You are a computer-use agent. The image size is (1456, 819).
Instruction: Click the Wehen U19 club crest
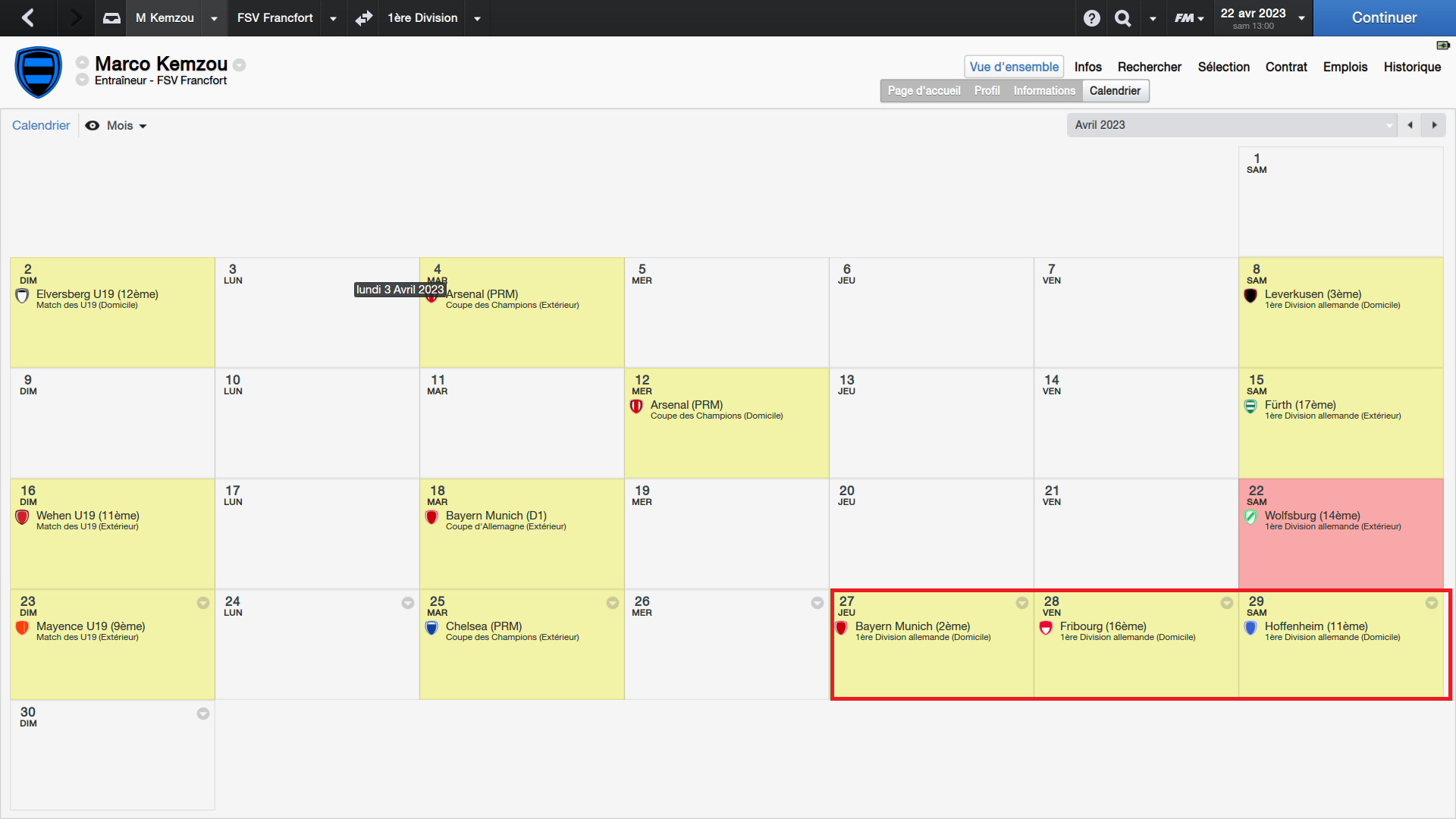pos(23,517)
